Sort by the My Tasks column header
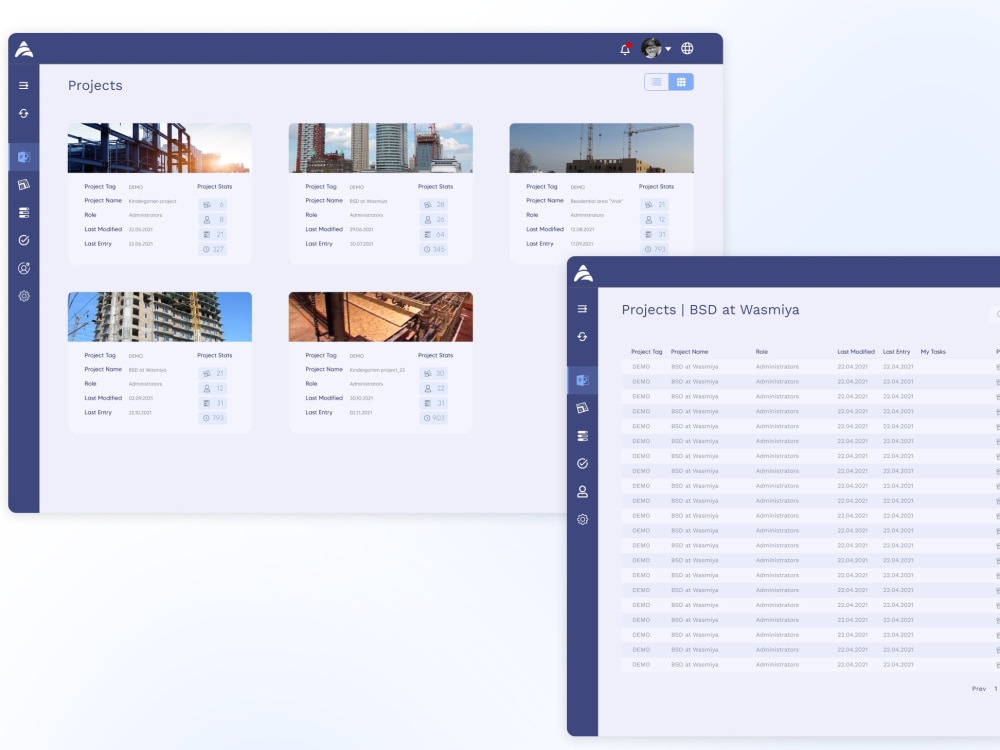 (933, 352)
